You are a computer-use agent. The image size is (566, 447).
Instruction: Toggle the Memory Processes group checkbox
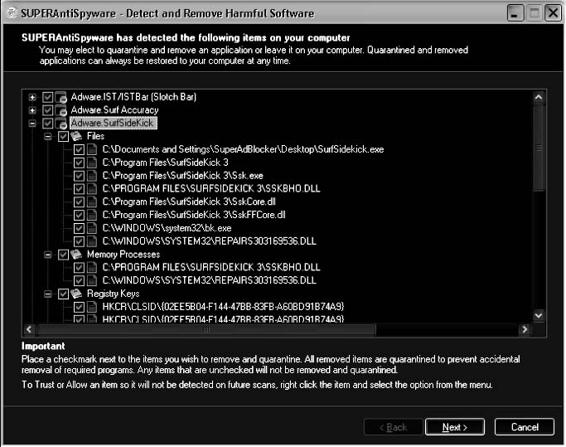pyautogui.click(x=63, y=255)
